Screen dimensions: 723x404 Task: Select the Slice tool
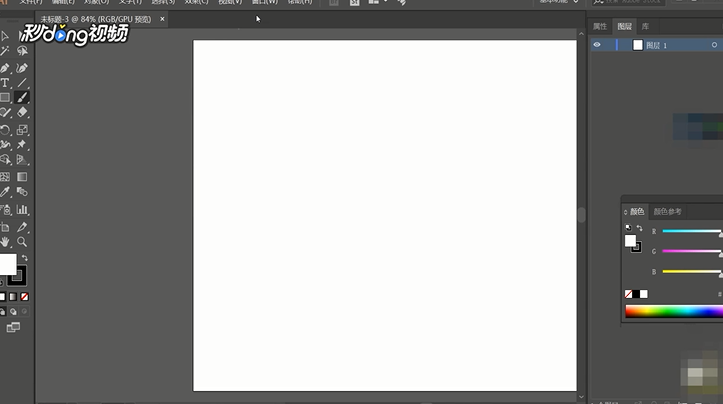click(x=22, y=227)
